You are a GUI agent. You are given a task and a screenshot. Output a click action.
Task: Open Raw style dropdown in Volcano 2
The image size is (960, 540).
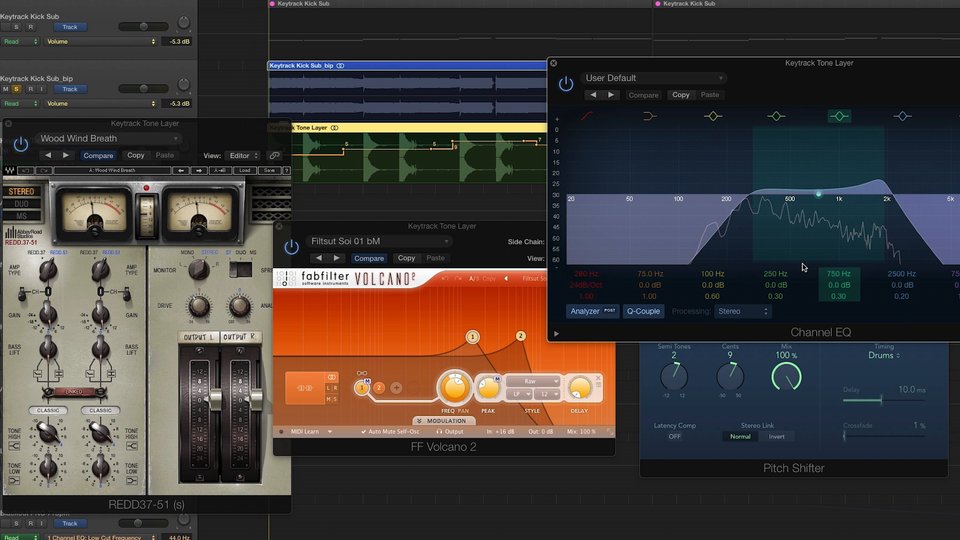point(533,381)
